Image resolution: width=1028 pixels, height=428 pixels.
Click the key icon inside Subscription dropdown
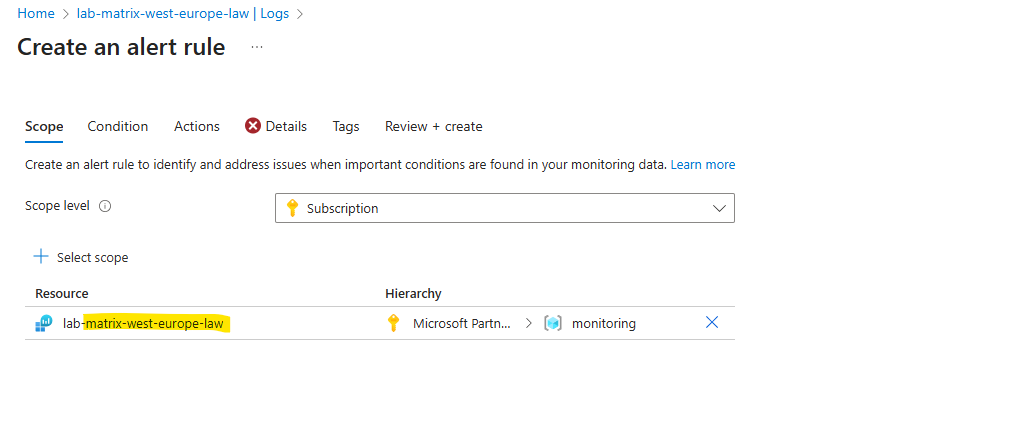(x=293, y=208)
